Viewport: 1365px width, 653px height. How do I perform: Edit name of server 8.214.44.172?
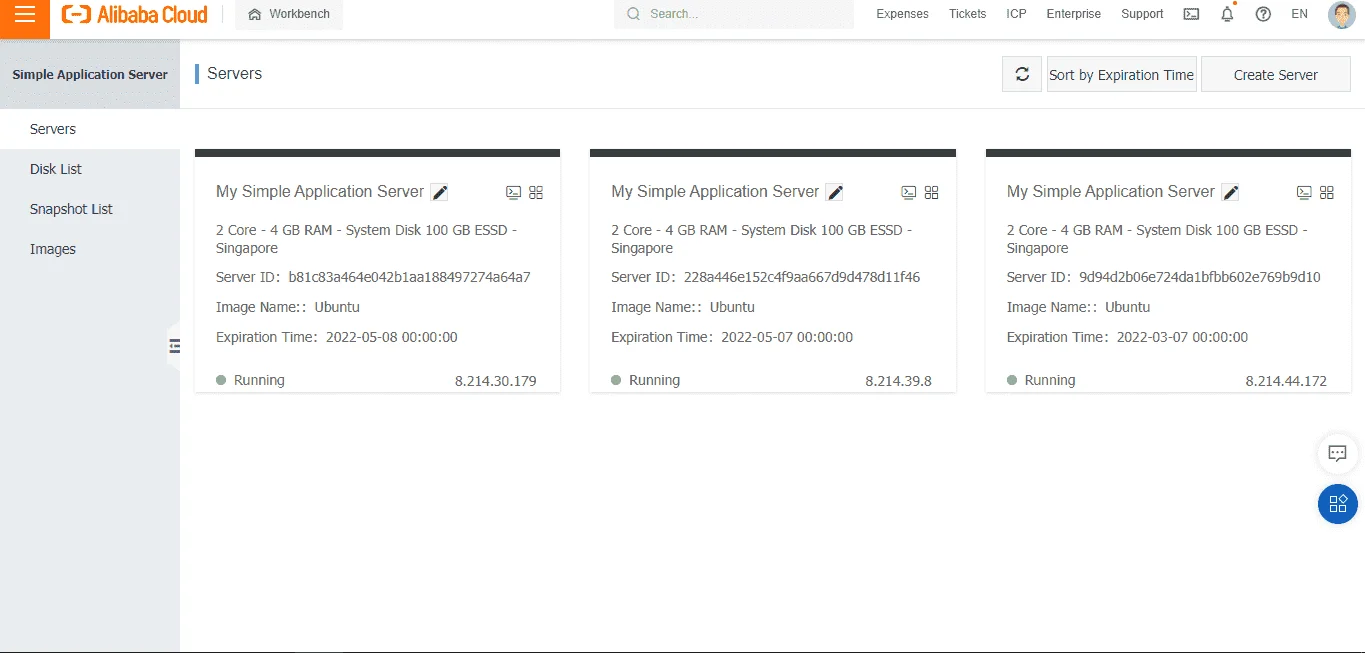tap(1230, 192)
